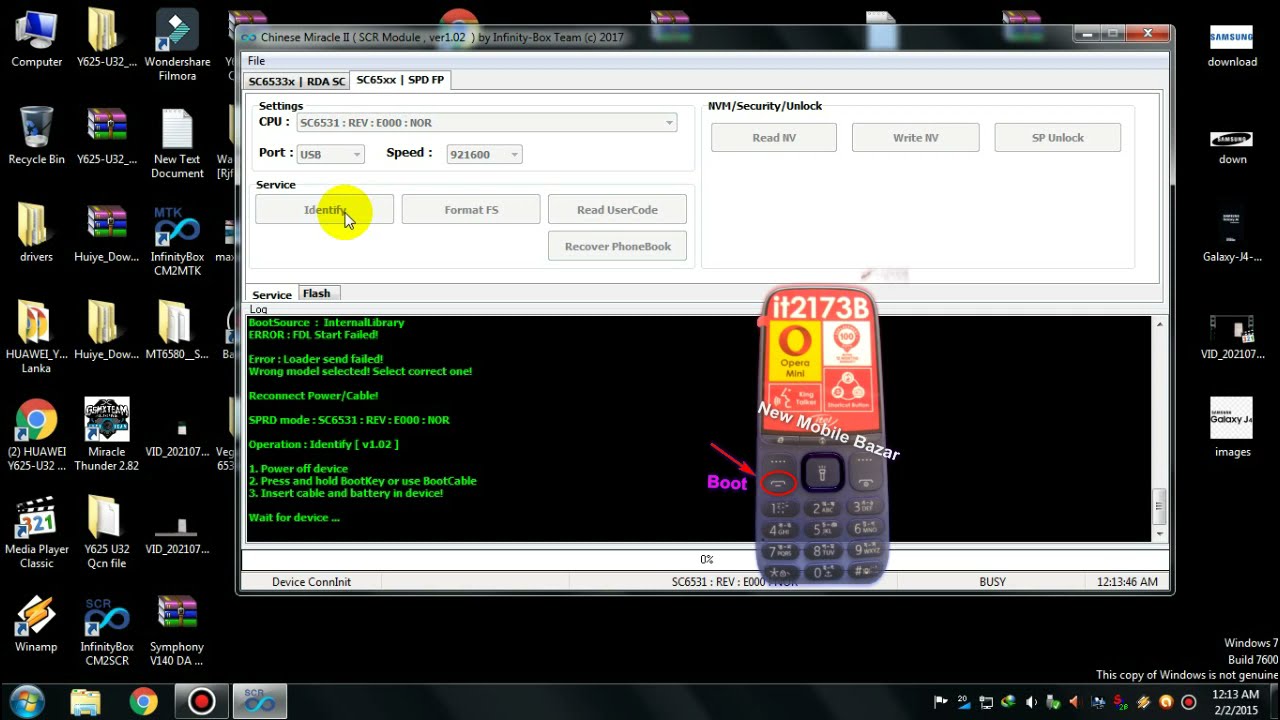Select the SC65xx | SPD FP tab
This screenshot has width=1280, height=720.
(x=400, y=79)
